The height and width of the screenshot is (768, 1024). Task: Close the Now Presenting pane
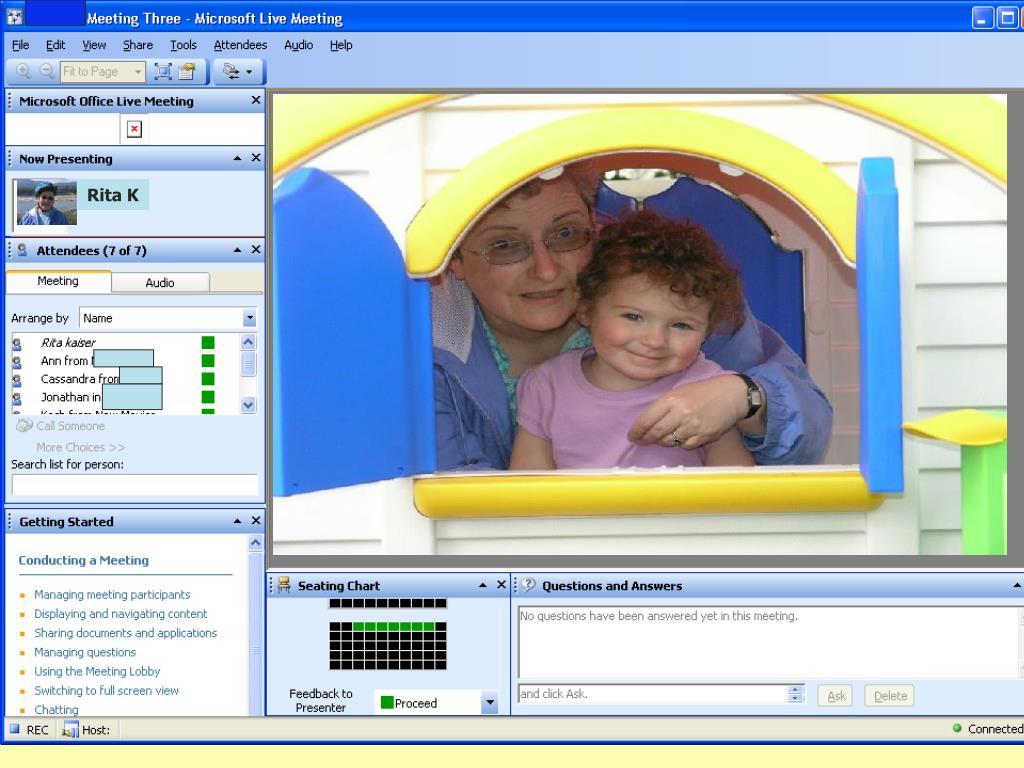coord(255,158)
